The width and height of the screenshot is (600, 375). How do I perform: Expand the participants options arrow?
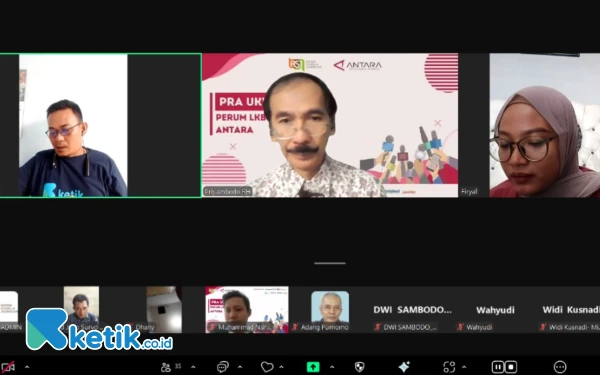coord(193,367)
